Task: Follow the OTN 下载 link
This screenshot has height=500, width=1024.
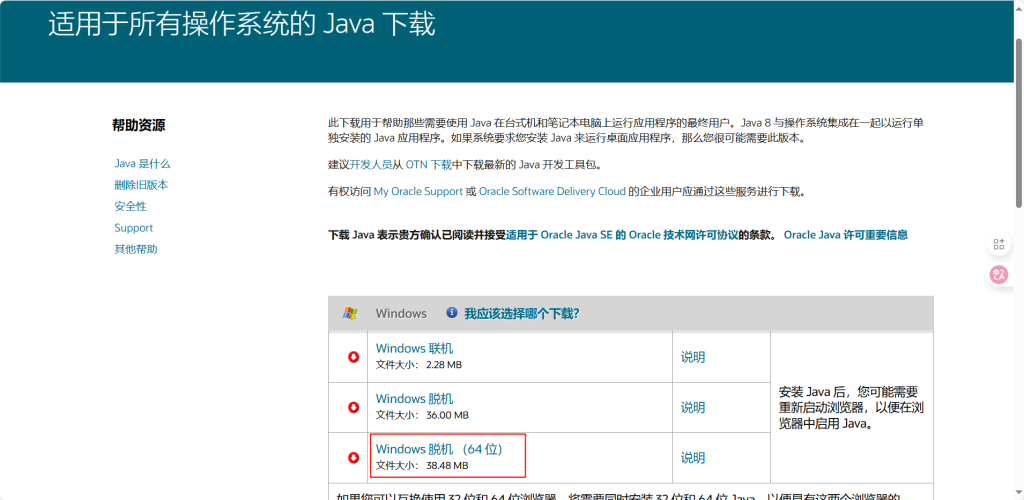Action: click(x=429, y=165)
